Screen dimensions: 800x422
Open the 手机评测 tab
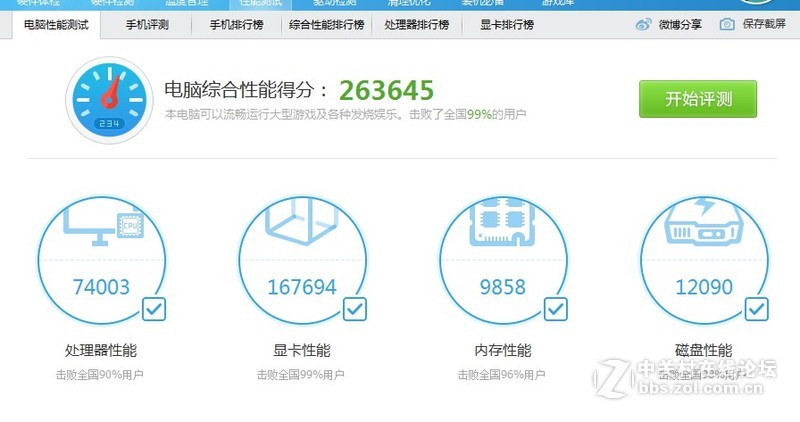pyautogui.click(x=147, y=24)
